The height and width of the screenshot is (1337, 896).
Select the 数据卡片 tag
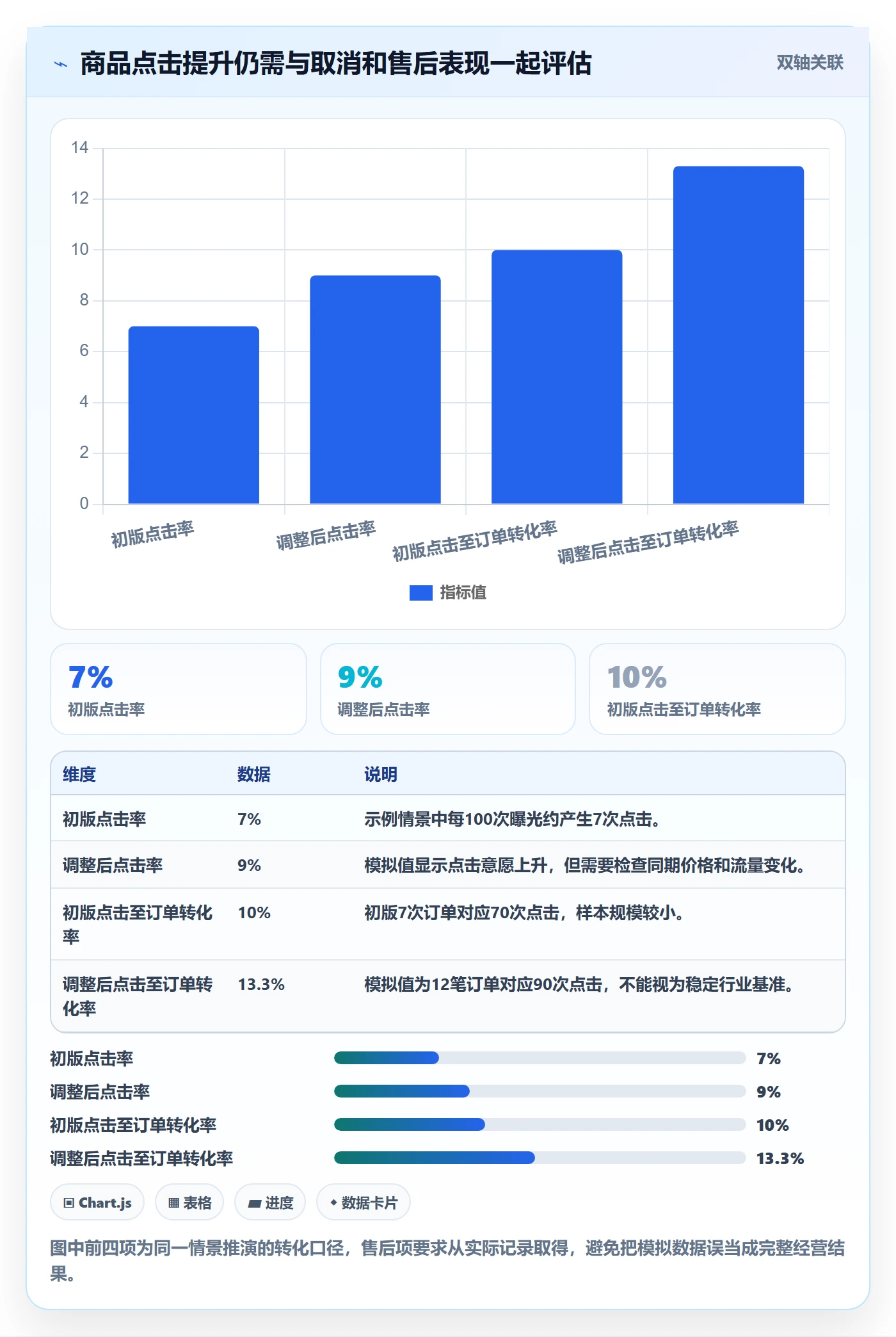(364, 1203)
